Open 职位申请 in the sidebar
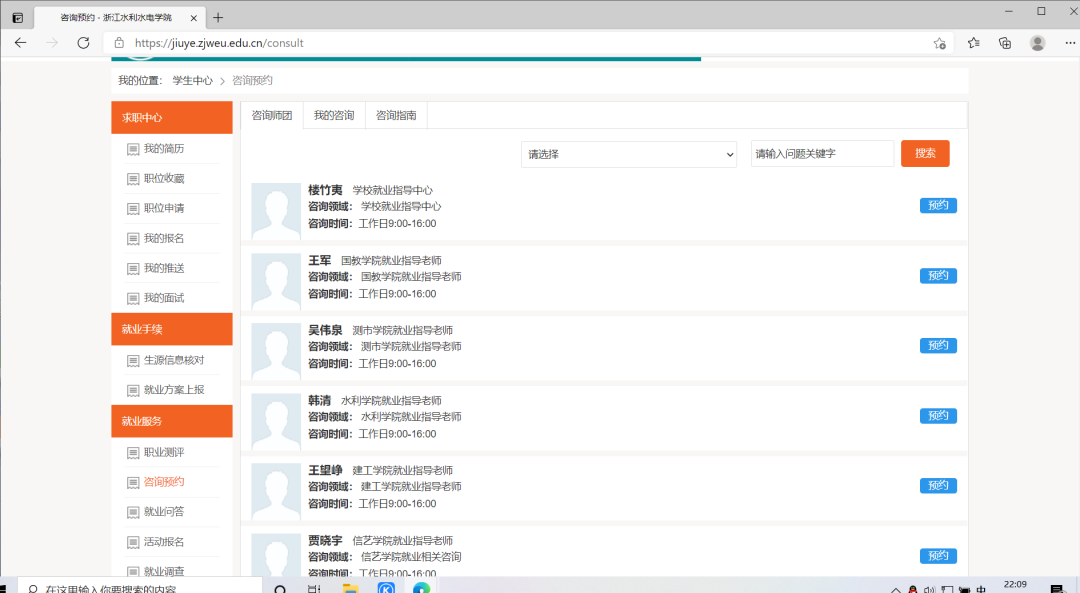 [164, 208]
